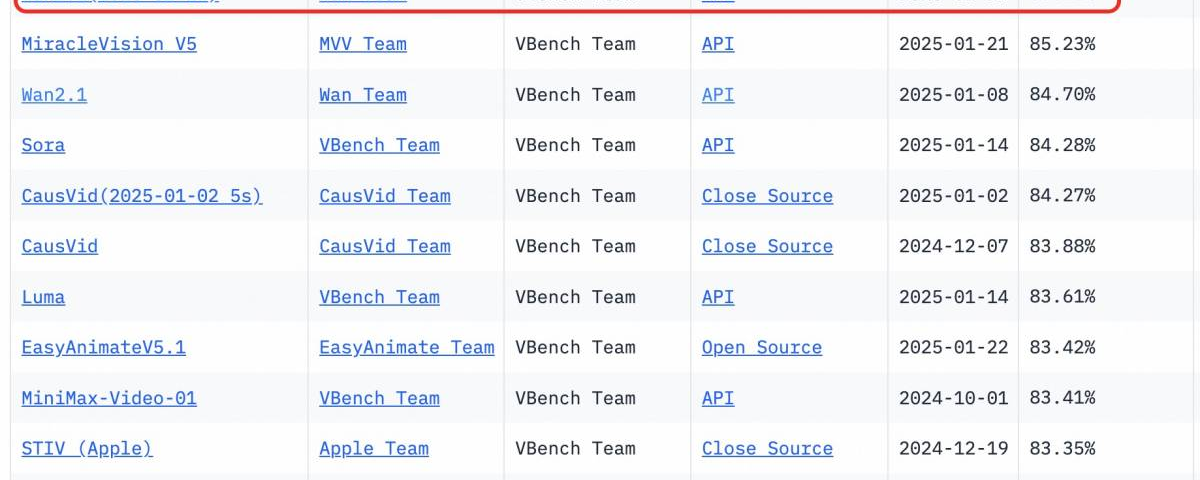
Task: Open the MiniMax-Video-01 model link
Action: (x=109, y=398)
